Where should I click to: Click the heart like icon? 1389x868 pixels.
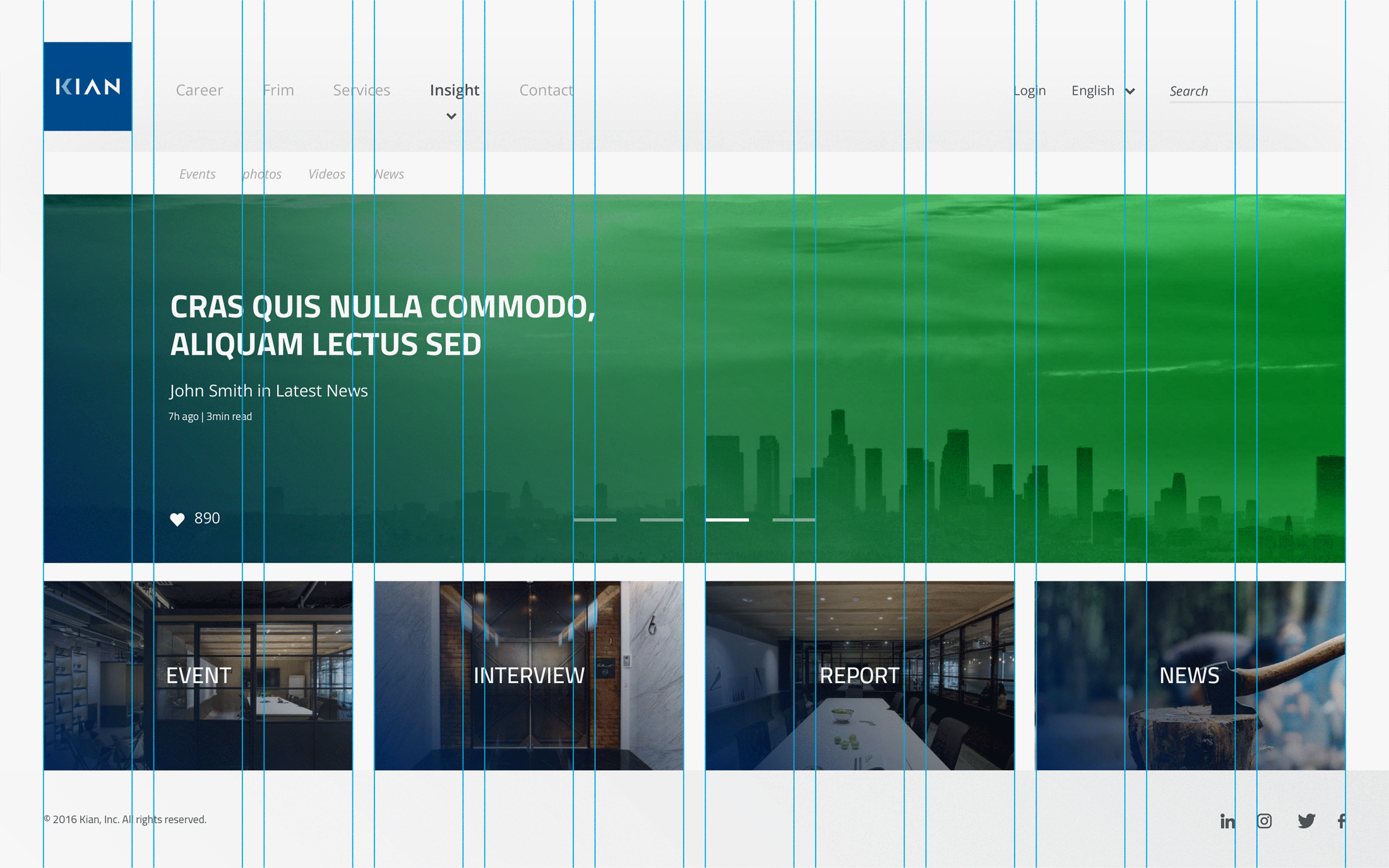point(177,519)
